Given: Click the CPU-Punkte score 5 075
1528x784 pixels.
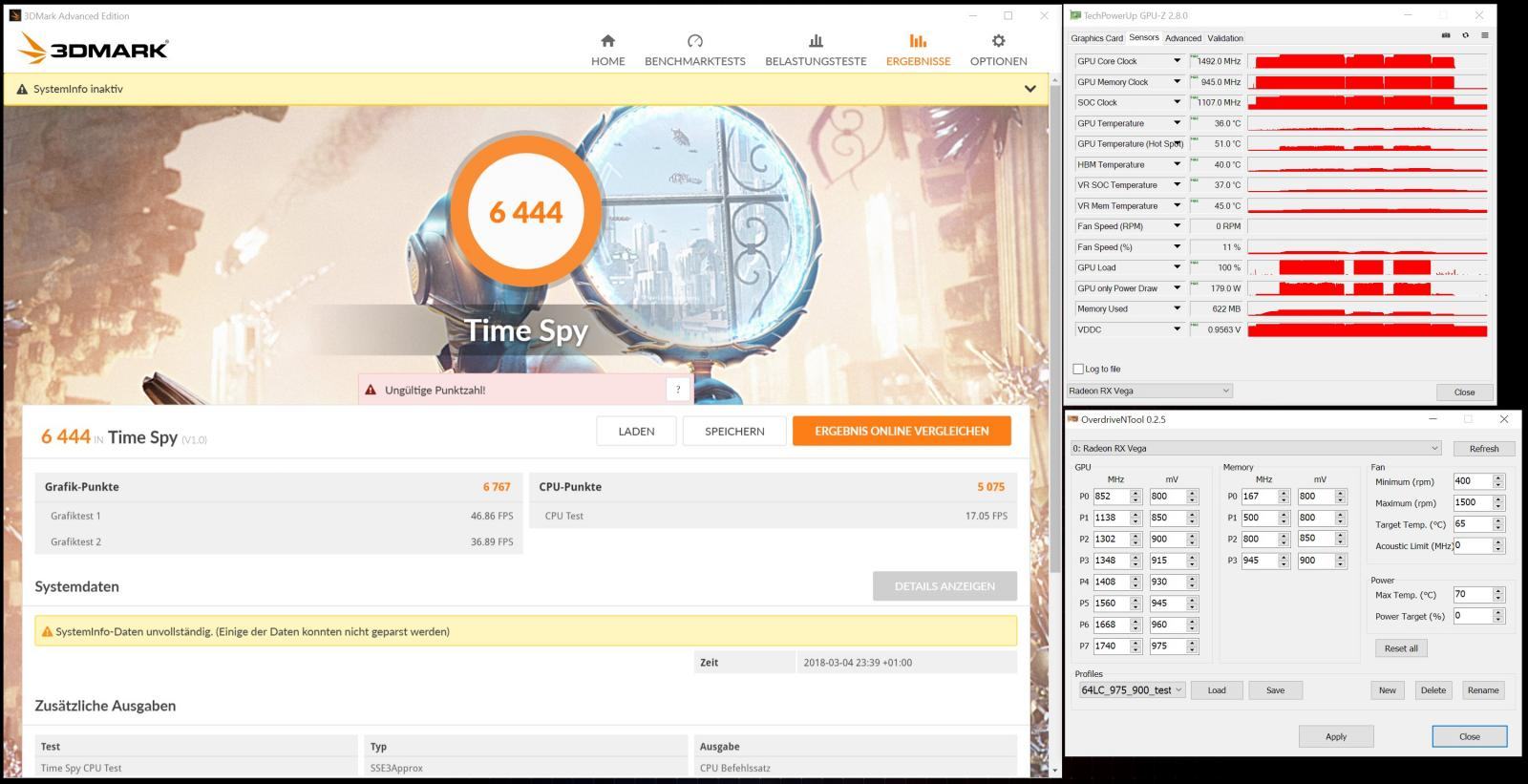Looking at the screenshot, I should pyautogui.click(x=990, y=487).
